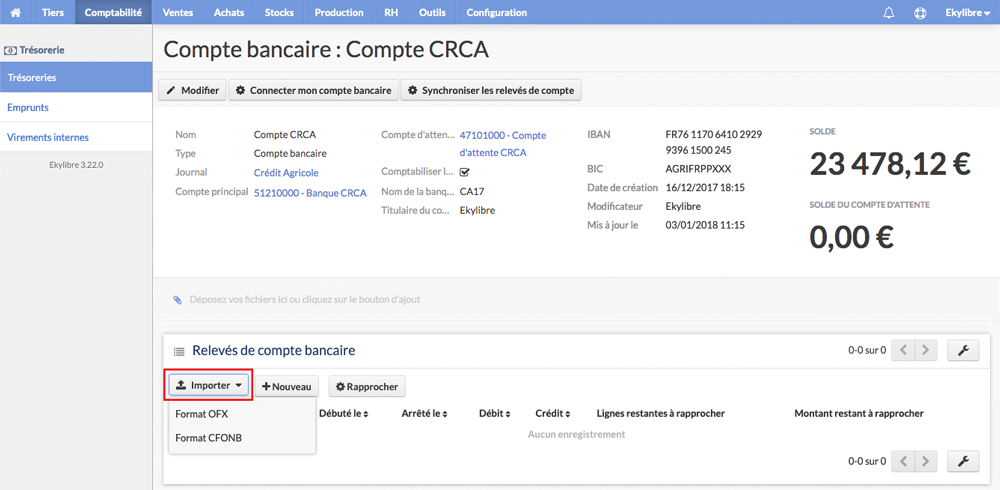Click the update date 03/01/2018 11:15

point(705,225)
